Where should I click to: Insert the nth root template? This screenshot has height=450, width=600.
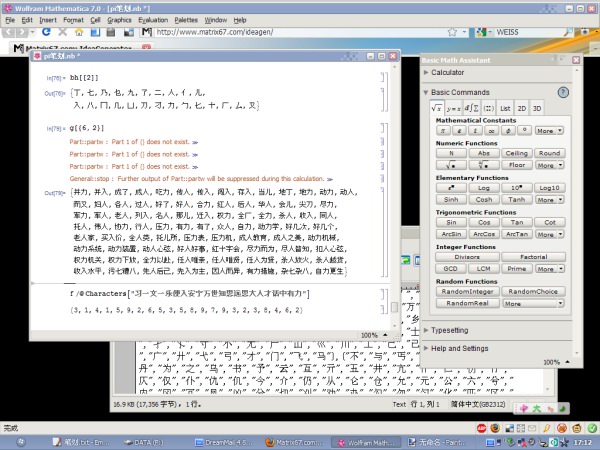pos(484,165)
